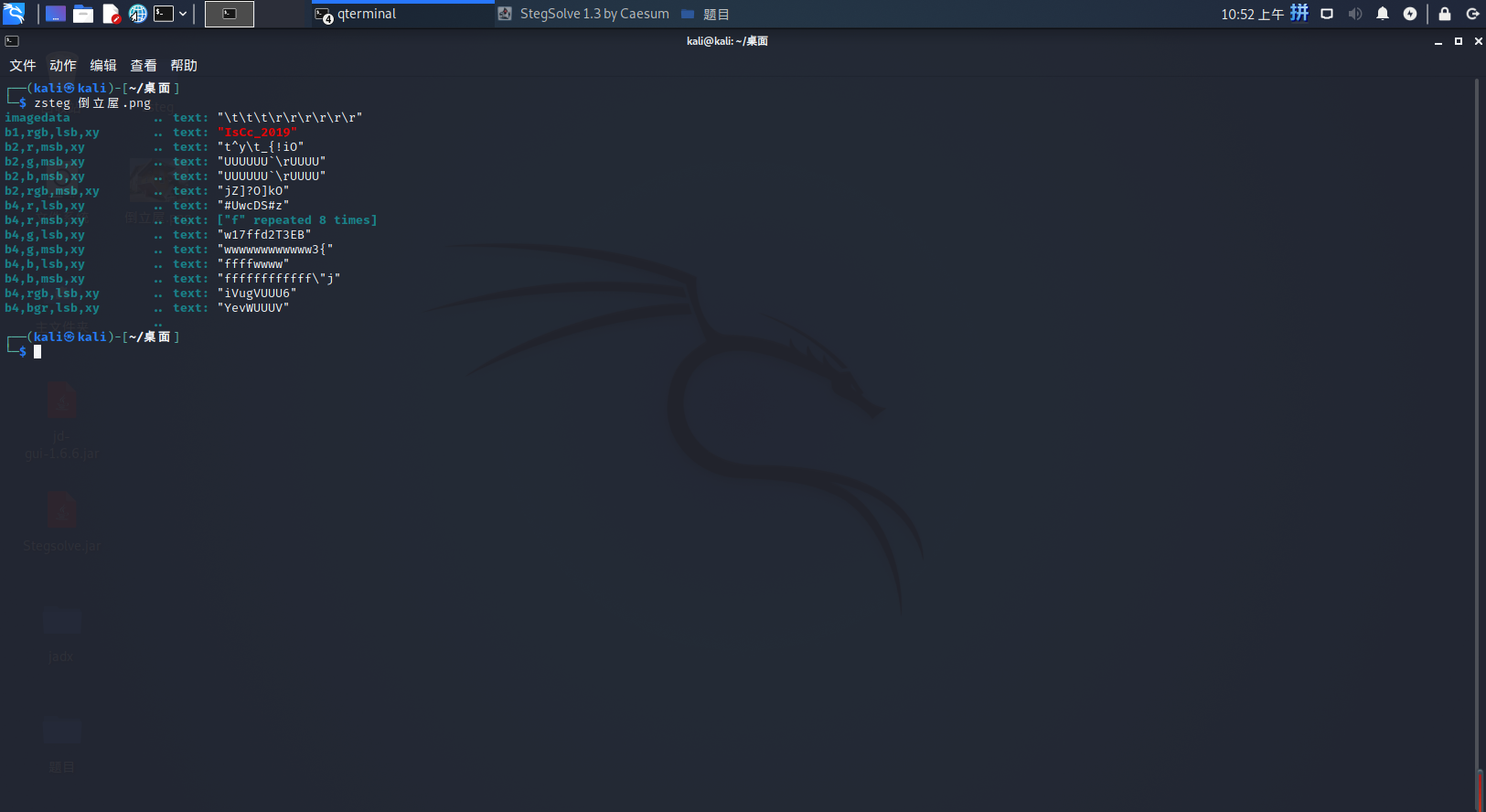Click the terminal vertical scrollbar
1486x812 pixels.
(x=1478, y=443)
